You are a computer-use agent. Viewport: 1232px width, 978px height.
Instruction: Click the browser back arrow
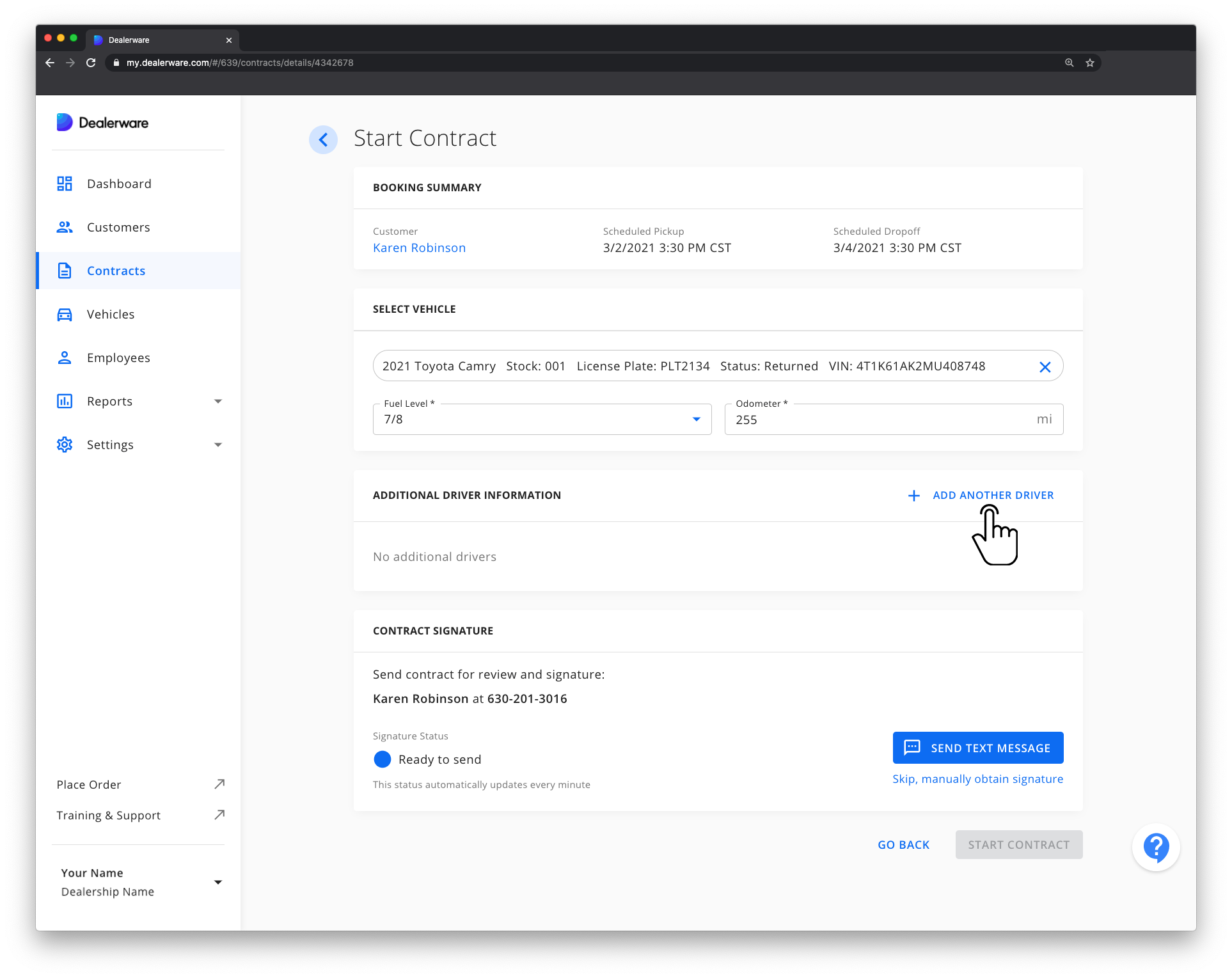click(50, 63)
